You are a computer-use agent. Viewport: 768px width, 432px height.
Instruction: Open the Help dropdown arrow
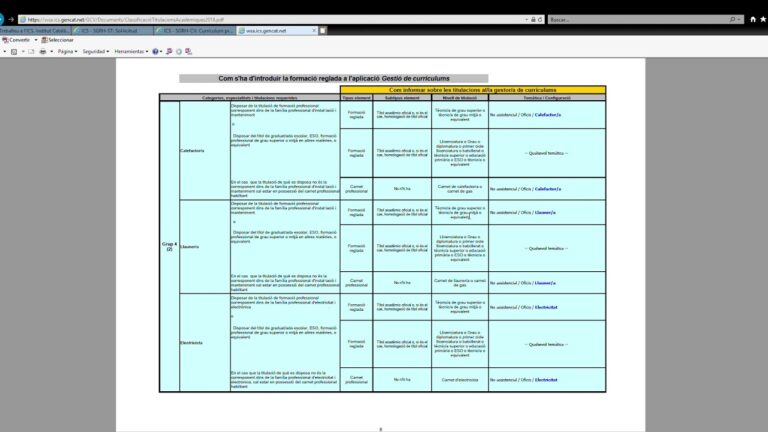[x=161, y=51]
